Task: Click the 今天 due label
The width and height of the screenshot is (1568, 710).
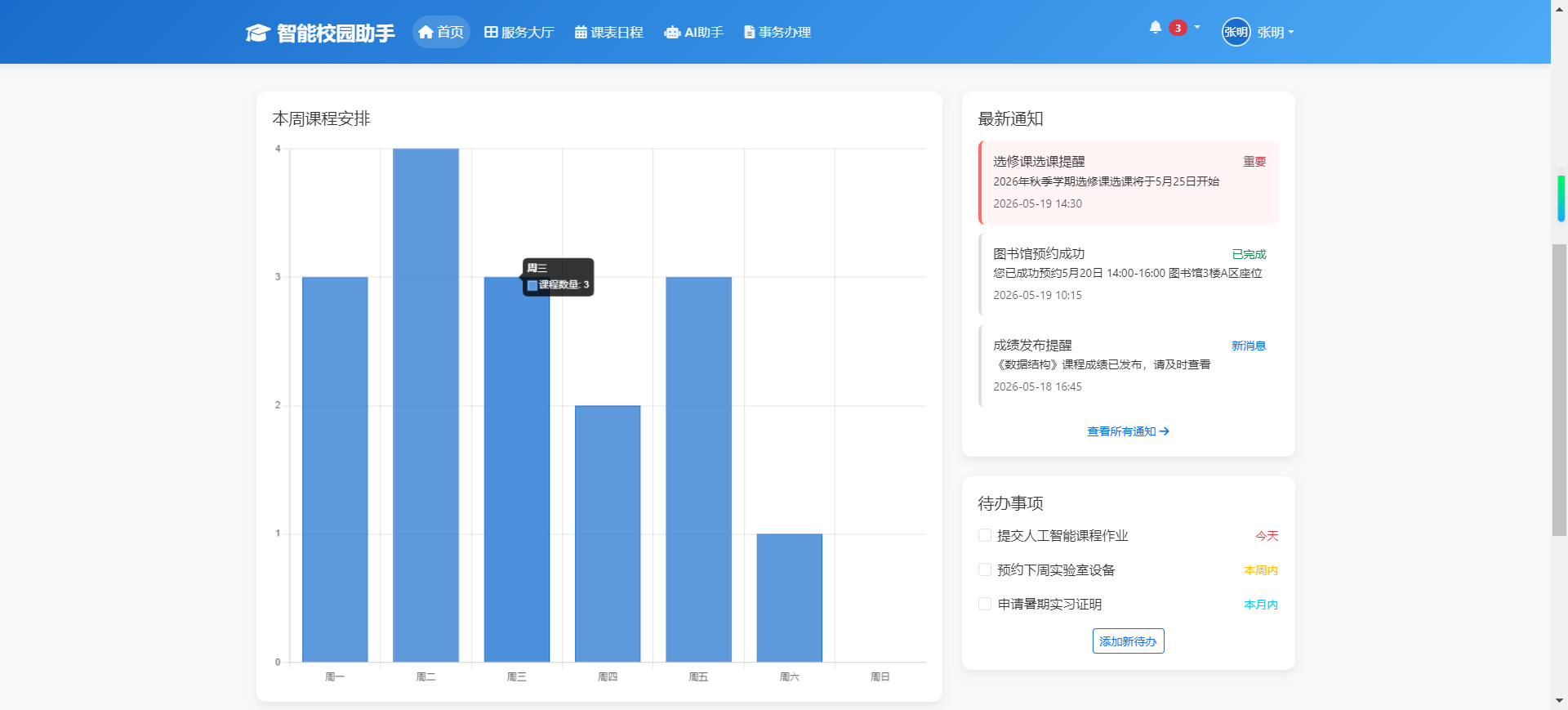Action: (x=1267, y=536)
